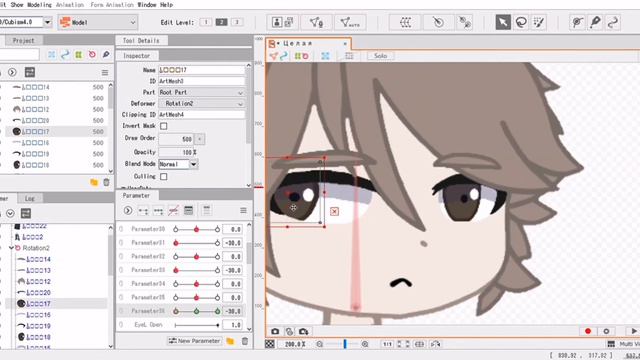
Task: Open the Modeling menu
Action: [x=39, y=4]
